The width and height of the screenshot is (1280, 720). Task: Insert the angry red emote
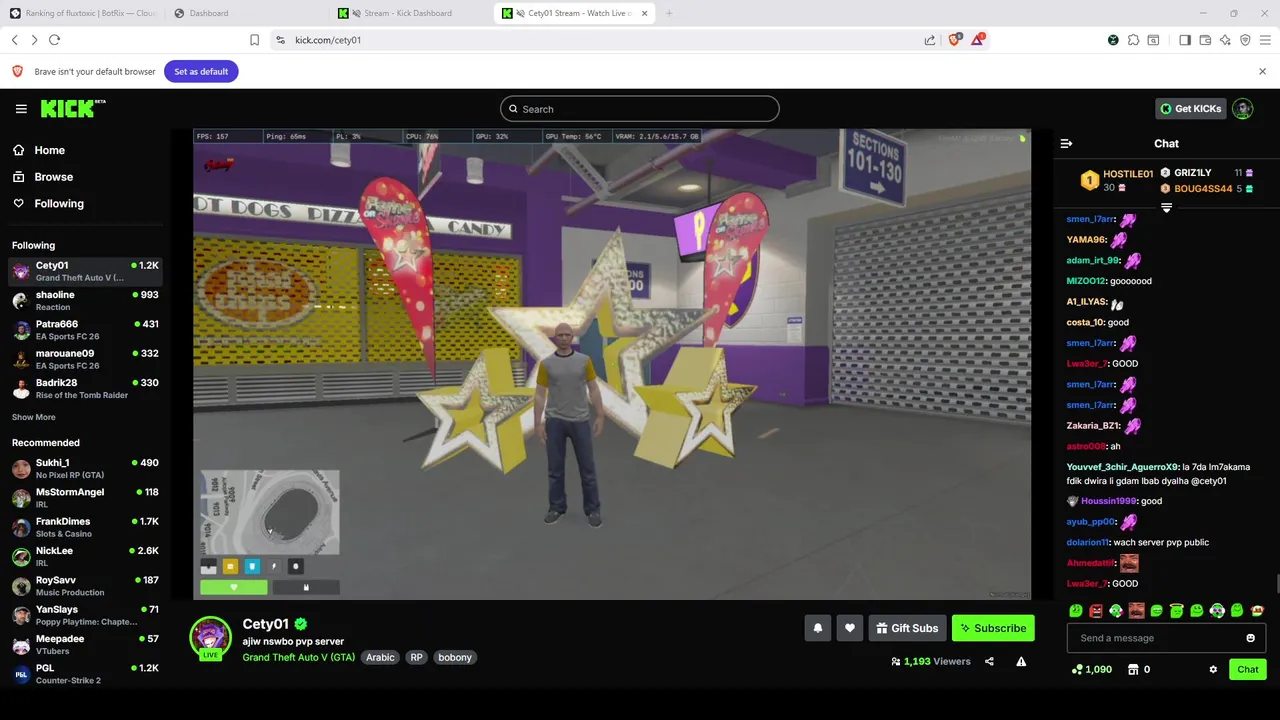click(1096, 610)
